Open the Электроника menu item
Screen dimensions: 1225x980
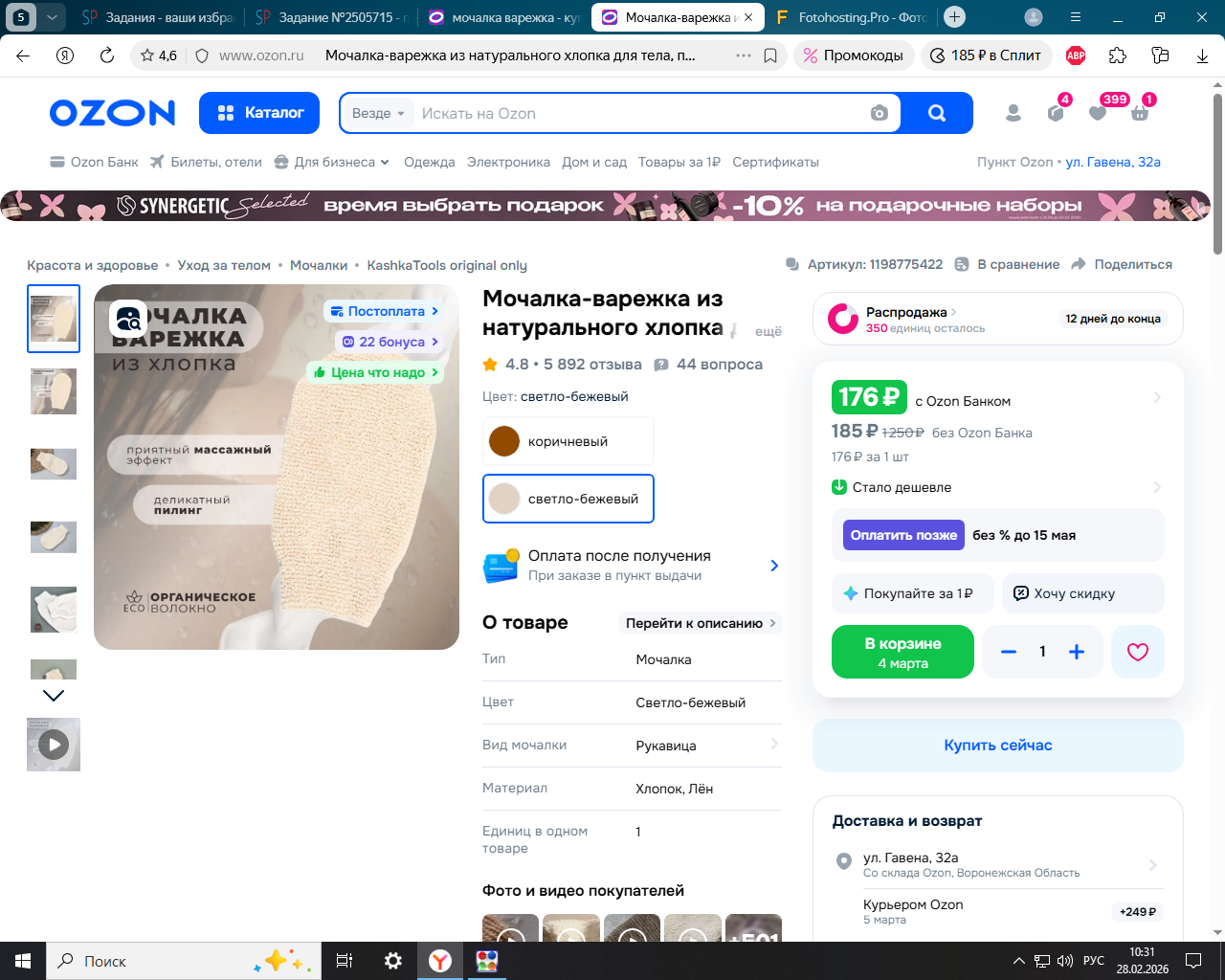[x=508, y=162]
